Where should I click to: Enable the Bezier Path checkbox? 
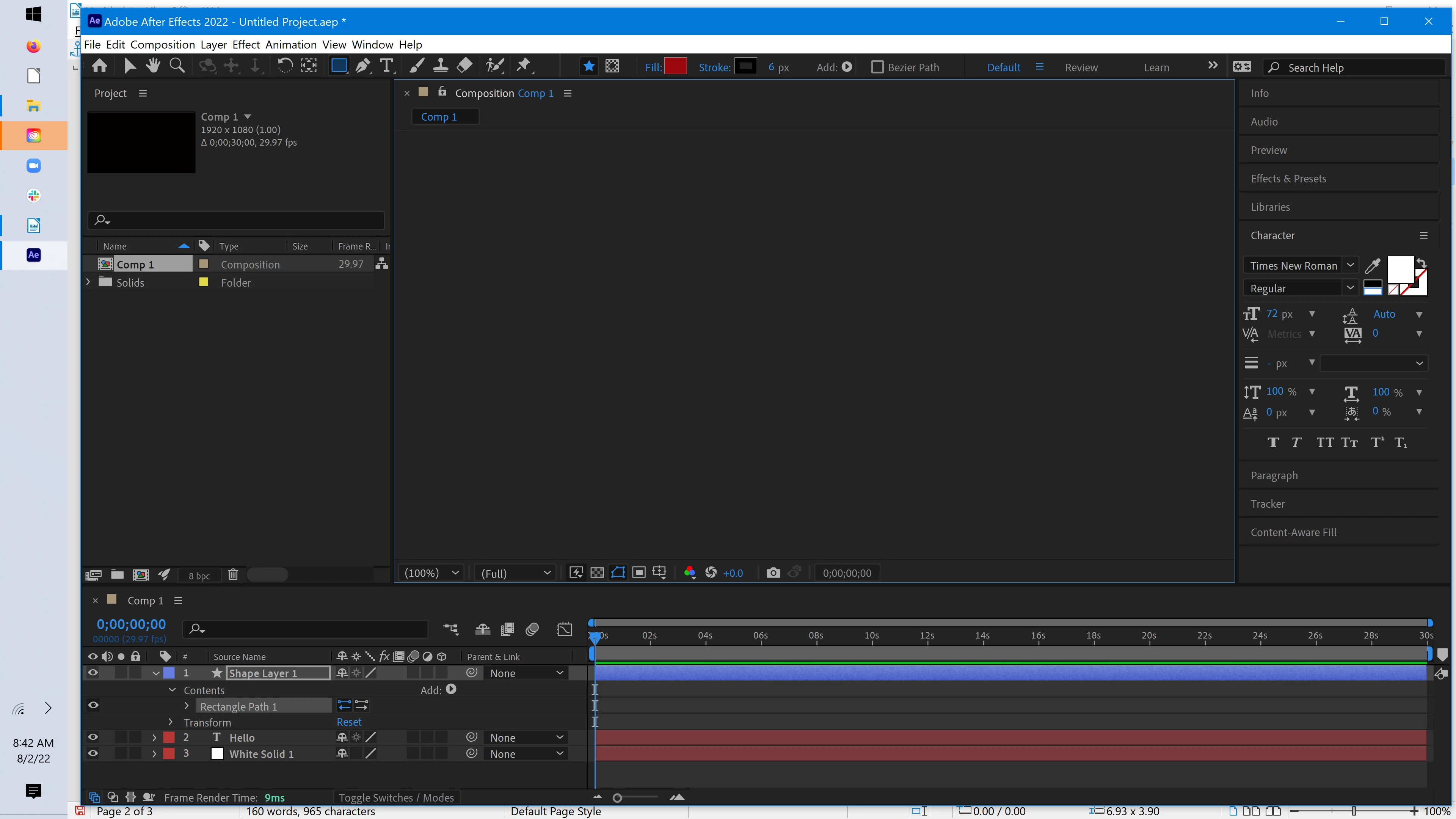pos(877,67)
